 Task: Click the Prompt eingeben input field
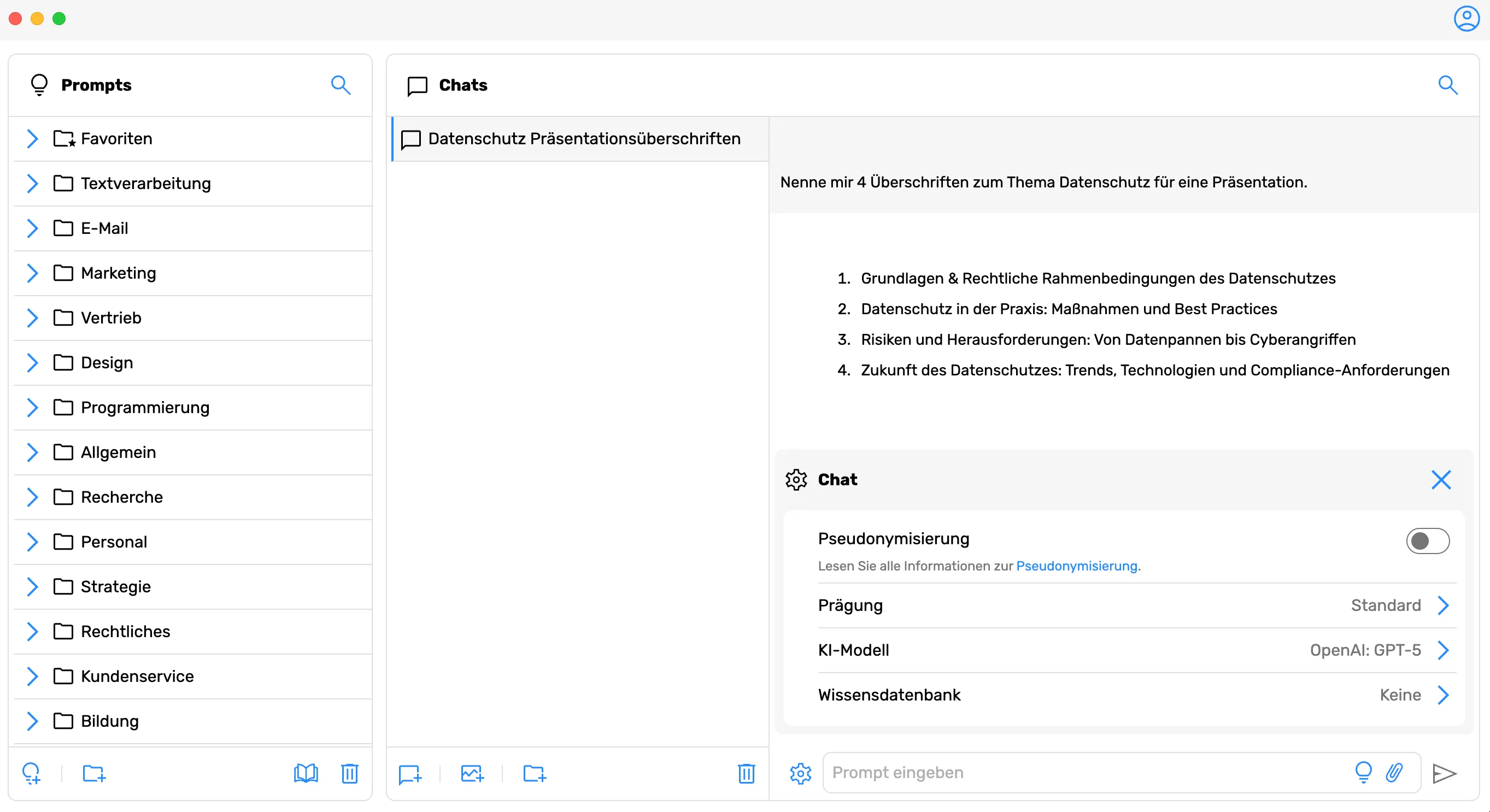coord(1087,773)
